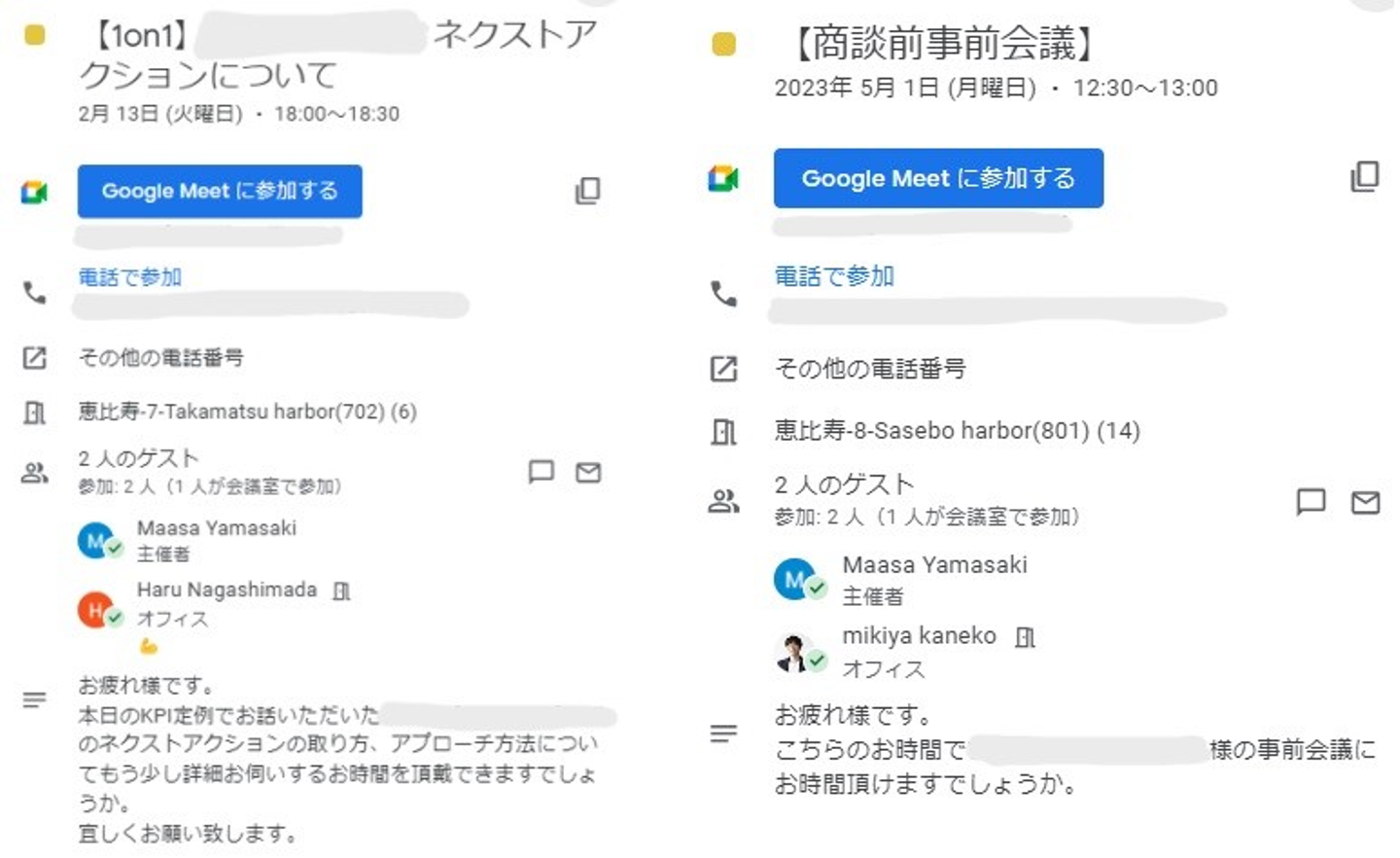The width and height of the screenshot is (1400, 858).
Task: Click yellow calendar color dot of 1on1 event
Action: (x=34, y=36)
